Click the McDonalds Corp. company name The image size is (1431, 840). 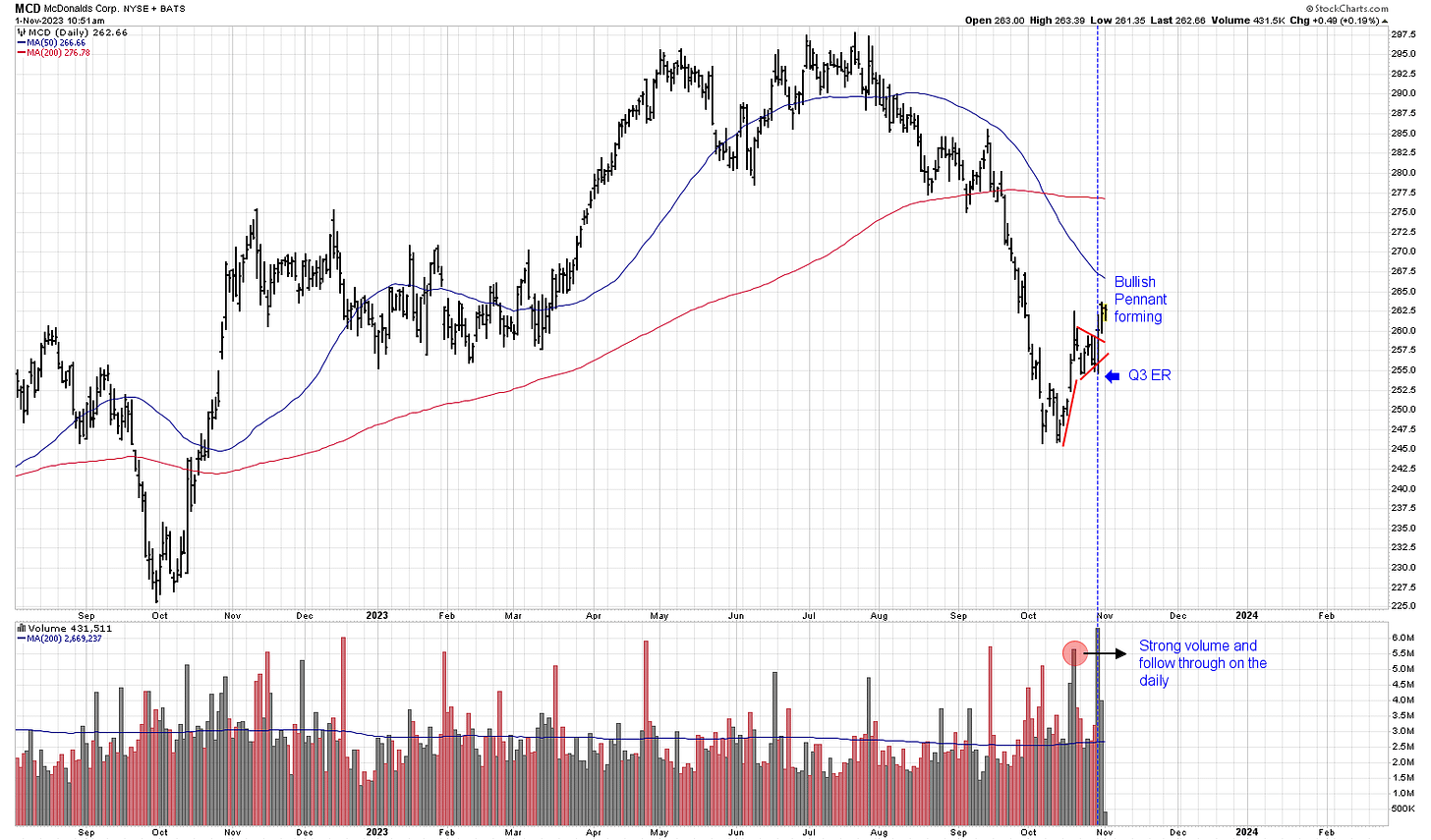82,9
